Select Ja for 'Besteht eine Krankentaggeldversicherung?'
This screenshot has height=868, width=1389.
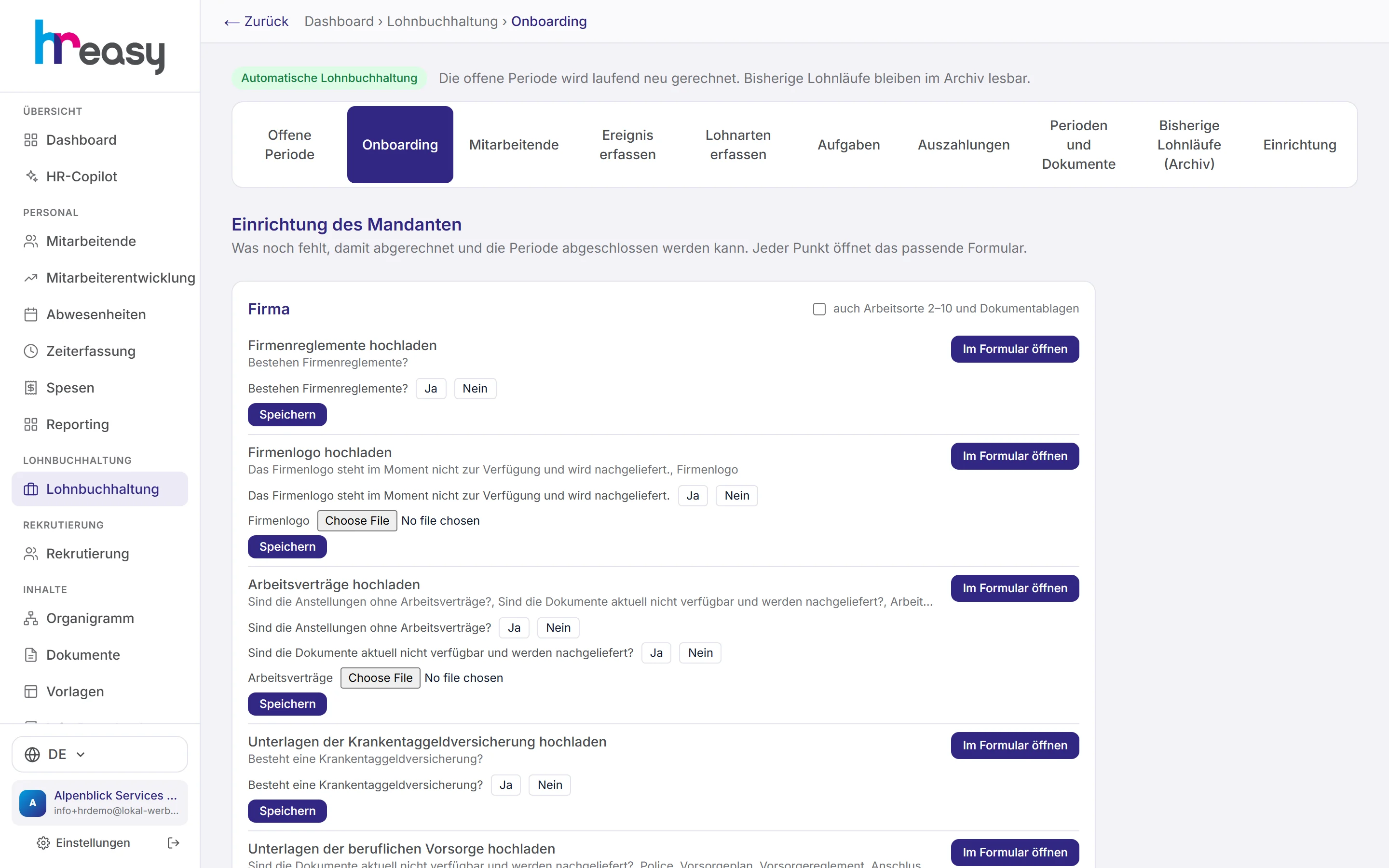(505, 785)
